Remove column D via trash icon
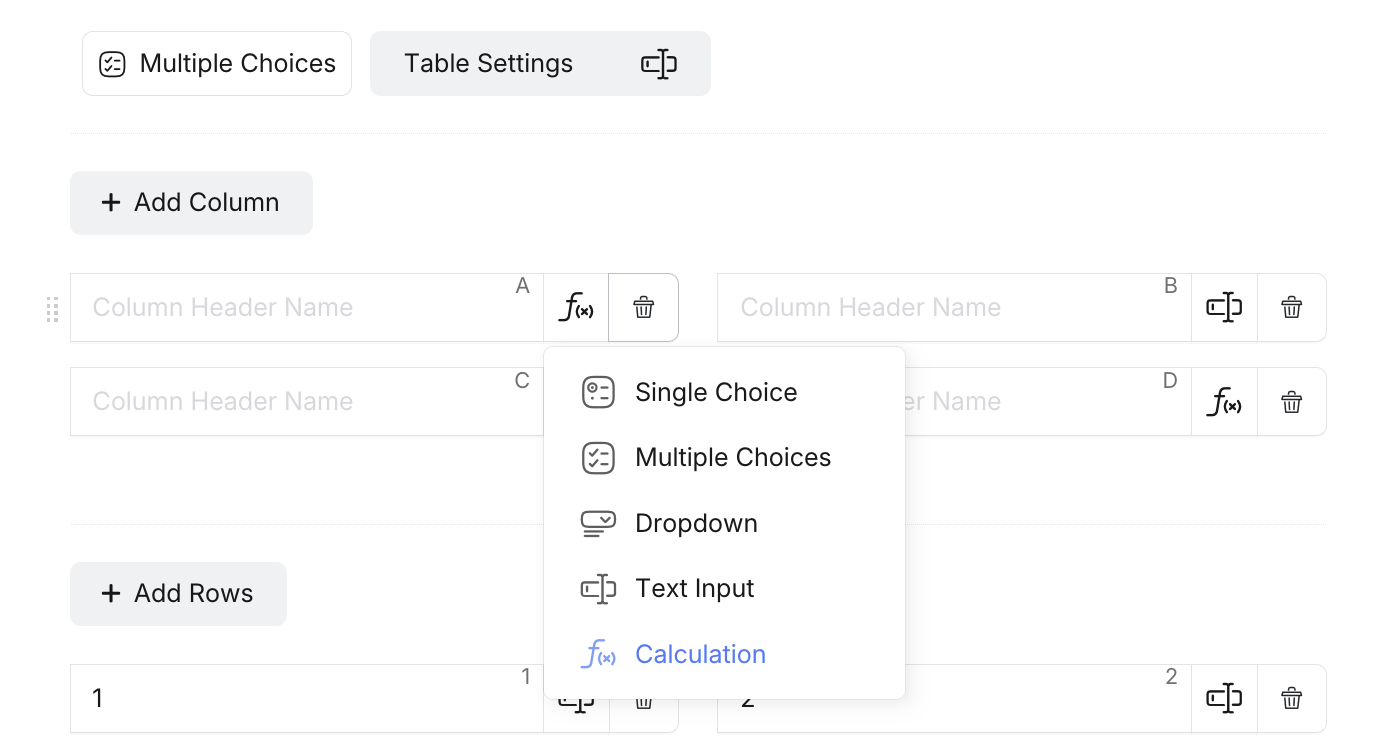 coord(1292,402)
